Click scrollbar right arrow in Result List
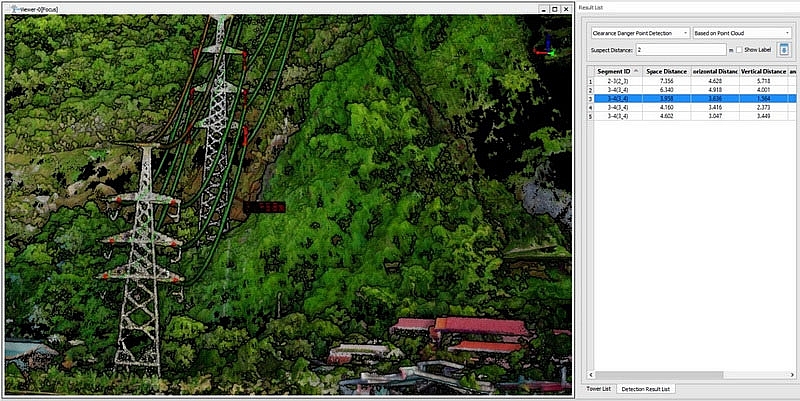Image resolution: width=800 pixels, height=401 pixels. [793, 375]
